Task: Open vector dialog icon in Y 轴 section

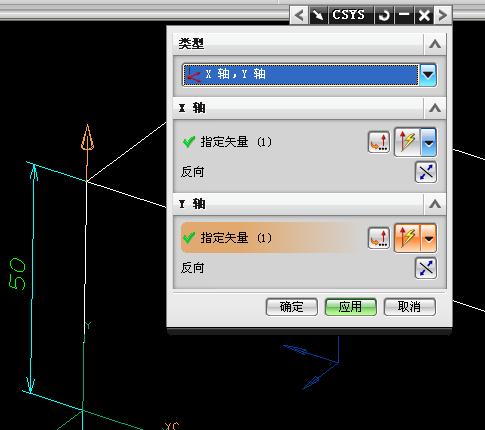Action: click(x=379, y=238)
